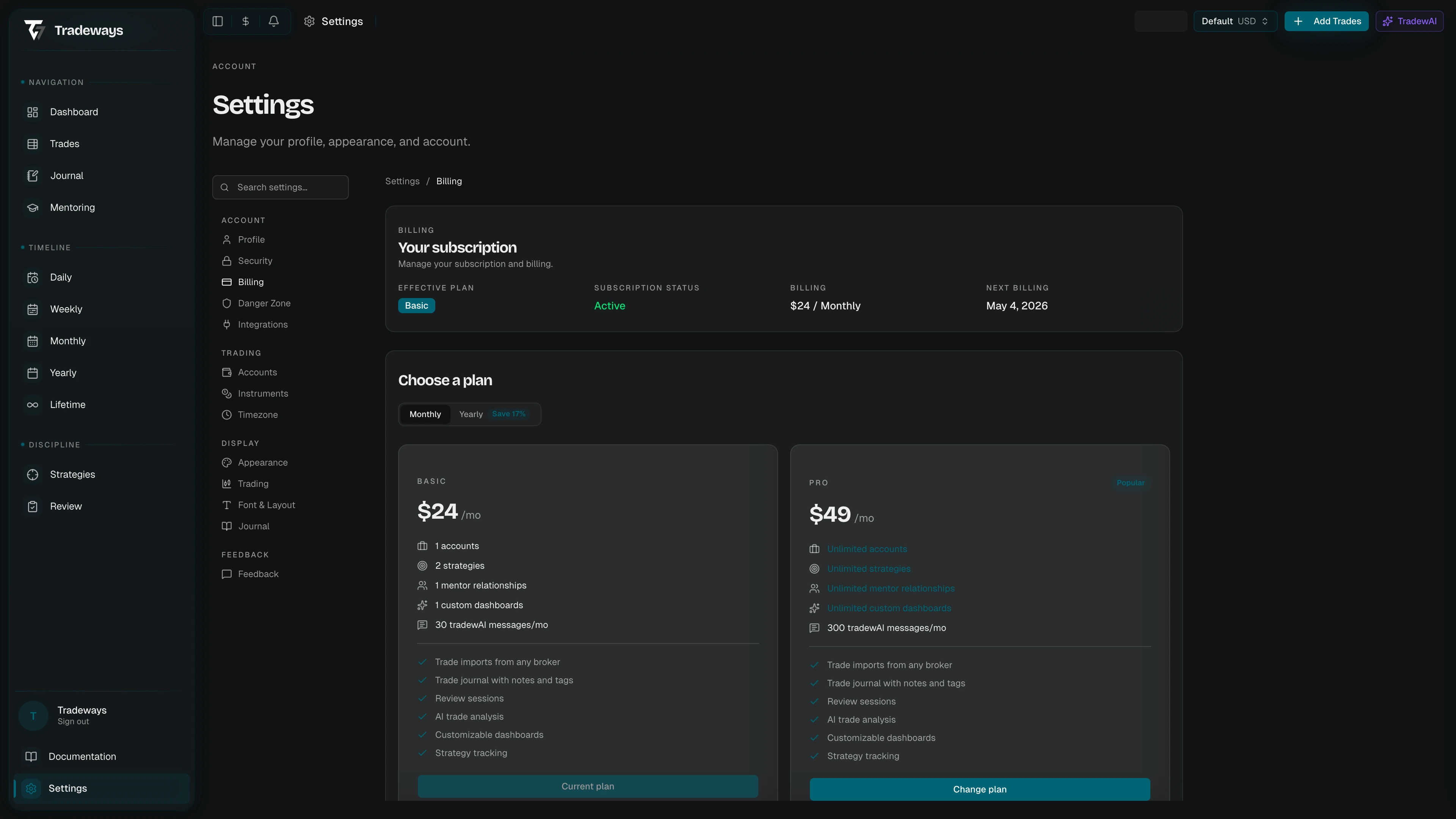This screenshot has width=1456, height=819.
Task: Click the Strategies target icon
Action: [x=32, y=474]
